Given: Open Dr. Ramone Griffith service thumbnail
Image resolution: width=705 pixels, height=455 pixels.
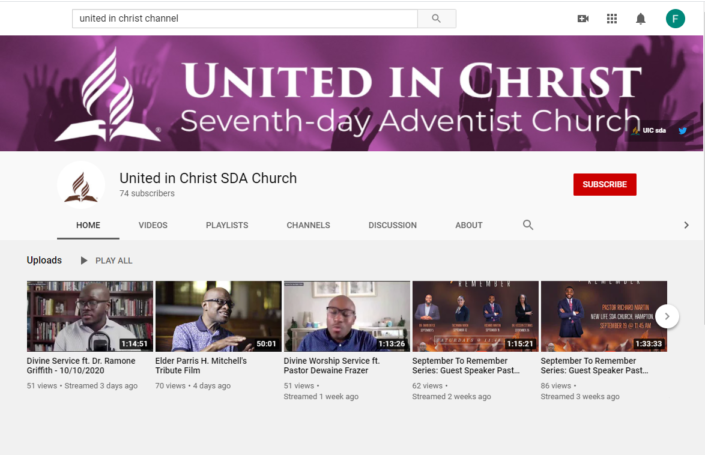Looking at the screenshot, I should tap(90, 316).
